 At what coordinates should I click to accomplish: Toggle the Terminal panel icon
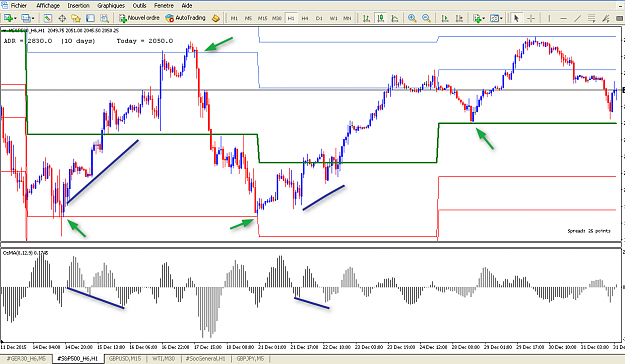(90, 18)
